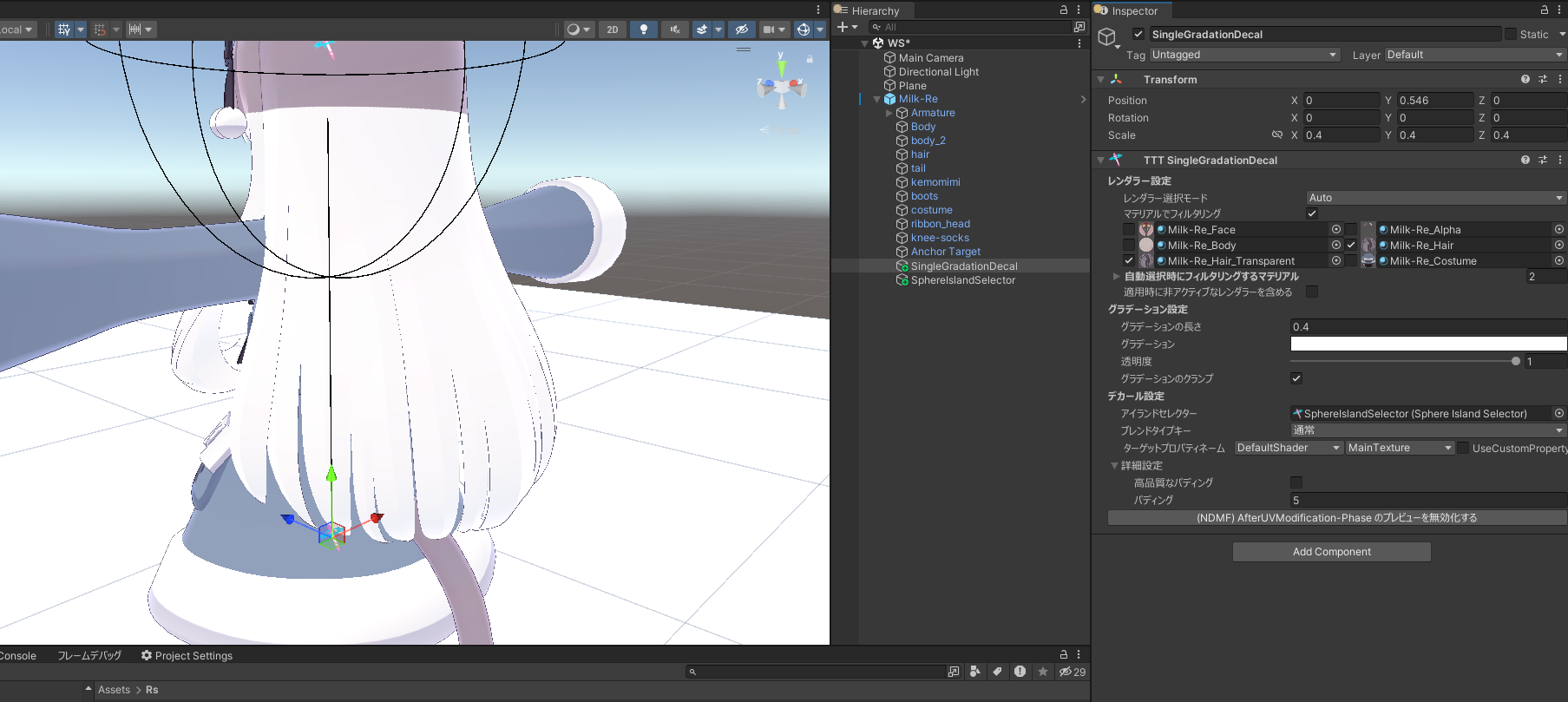Toggle 2D view mode in Scene toolbar
1568x702 pixels.
pyautogui.click(x=613, y=30)
